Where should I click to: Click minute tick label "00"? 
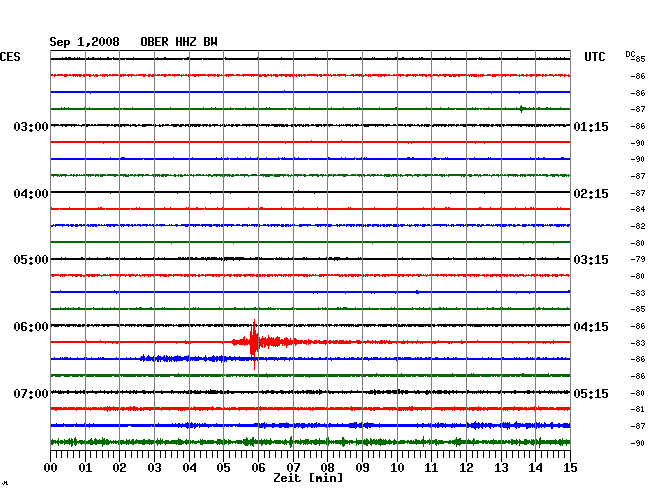click(51, 468)
